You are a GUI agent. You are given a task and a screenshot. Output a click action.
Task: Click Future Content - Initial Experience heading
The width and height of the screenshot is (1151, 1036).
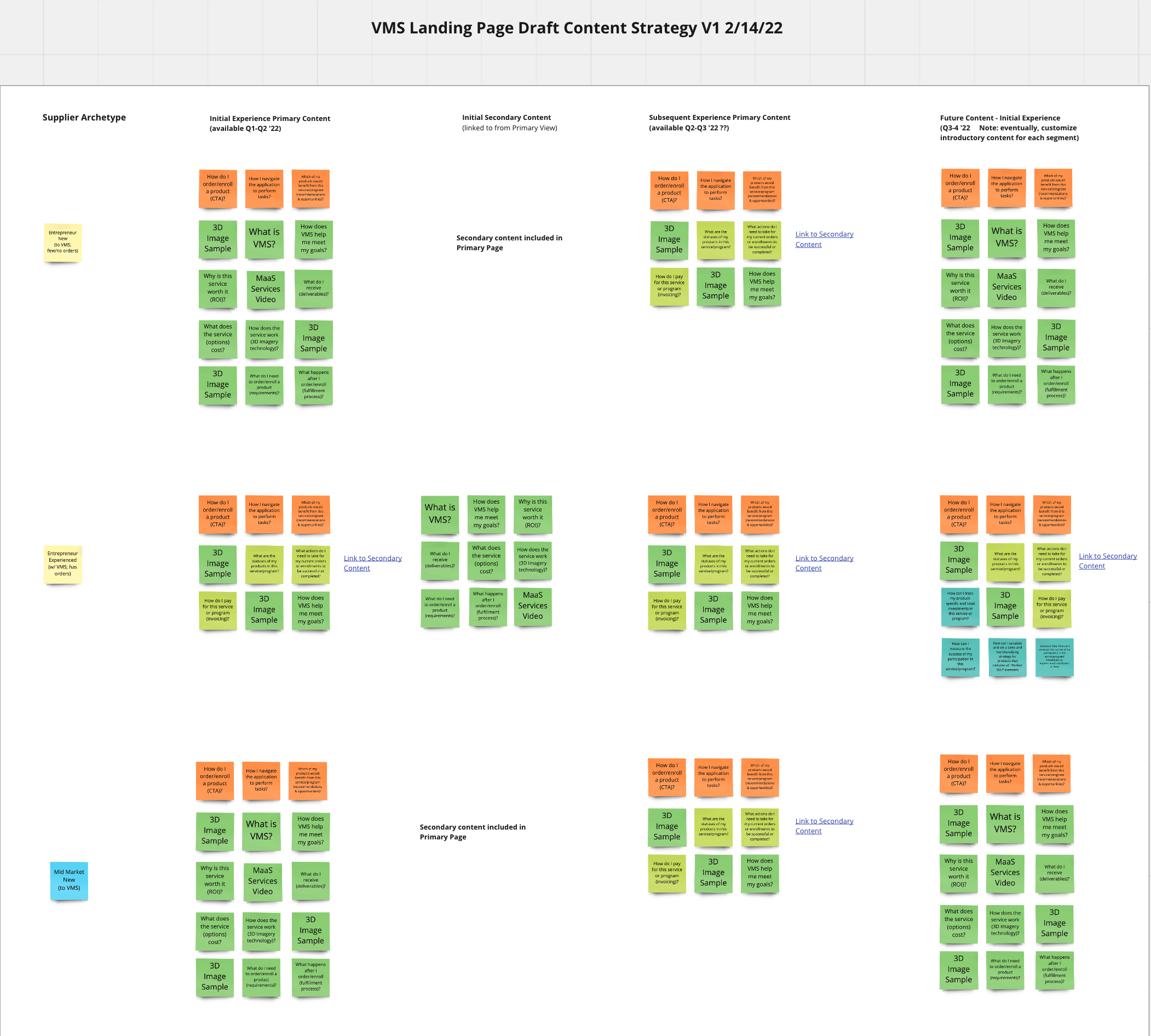pyautogui.click(x=999, y=118)
